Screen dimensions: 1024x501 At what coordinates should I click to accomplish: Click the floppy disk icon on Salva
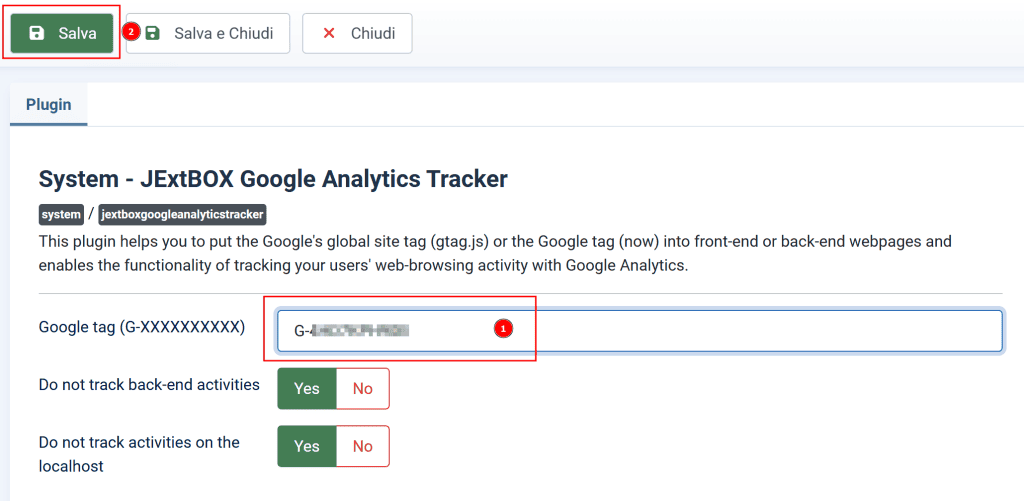(37, 33)
